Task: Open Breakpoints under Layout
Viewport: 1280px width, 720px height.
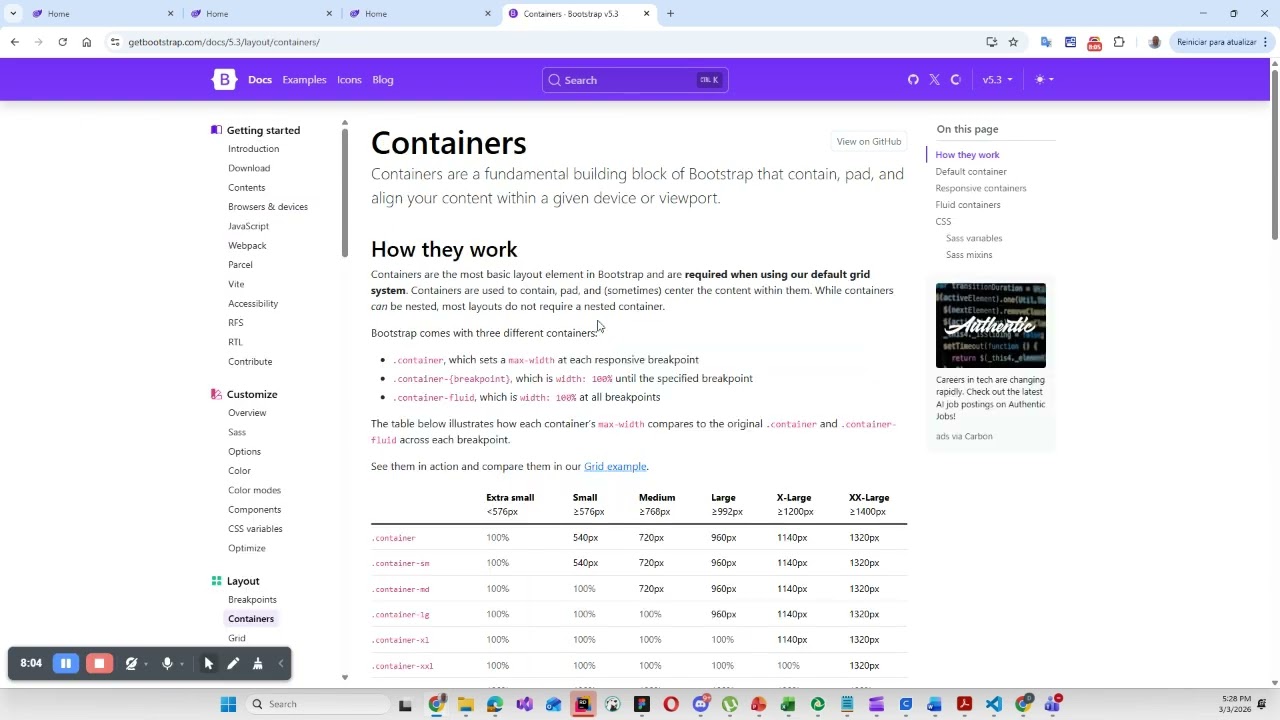Action: tap(252, 600)
